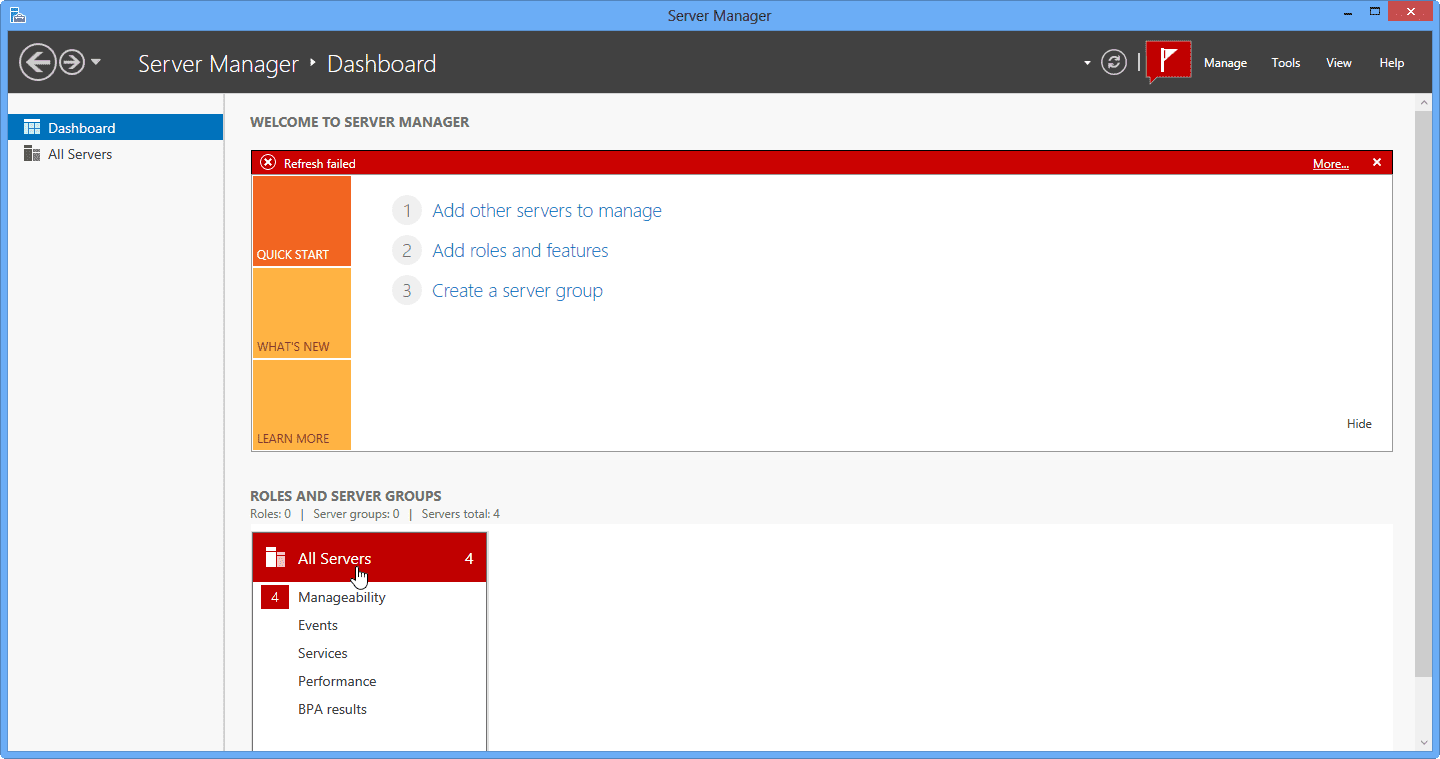Viewport: 1440px width, 759px height.
Task: Click the Refresh failed error icon
Action: tap(268, 163)
